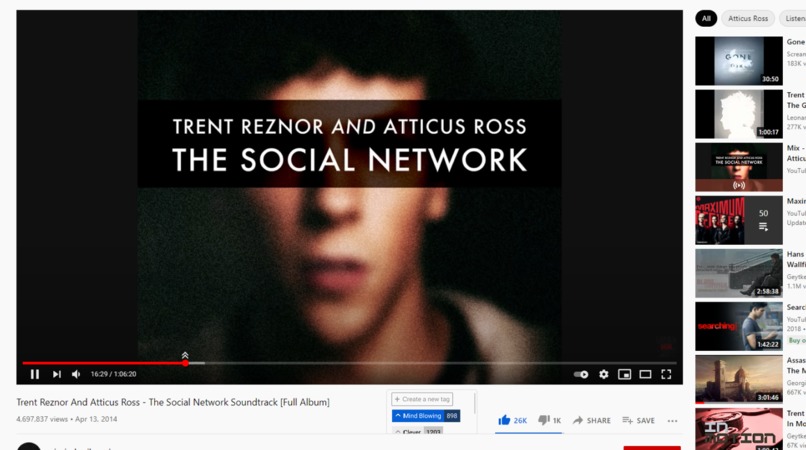
Task: Enter full screen mode
Action: pos(666,374)
